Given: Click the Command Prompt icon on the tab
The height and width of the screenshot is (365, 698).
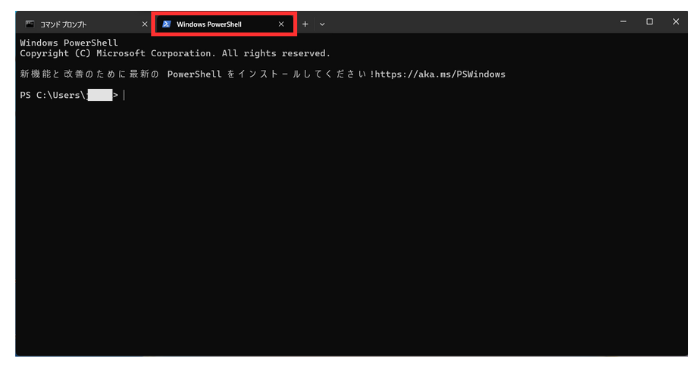Looking at the screenshot, I should click(30, 24).
